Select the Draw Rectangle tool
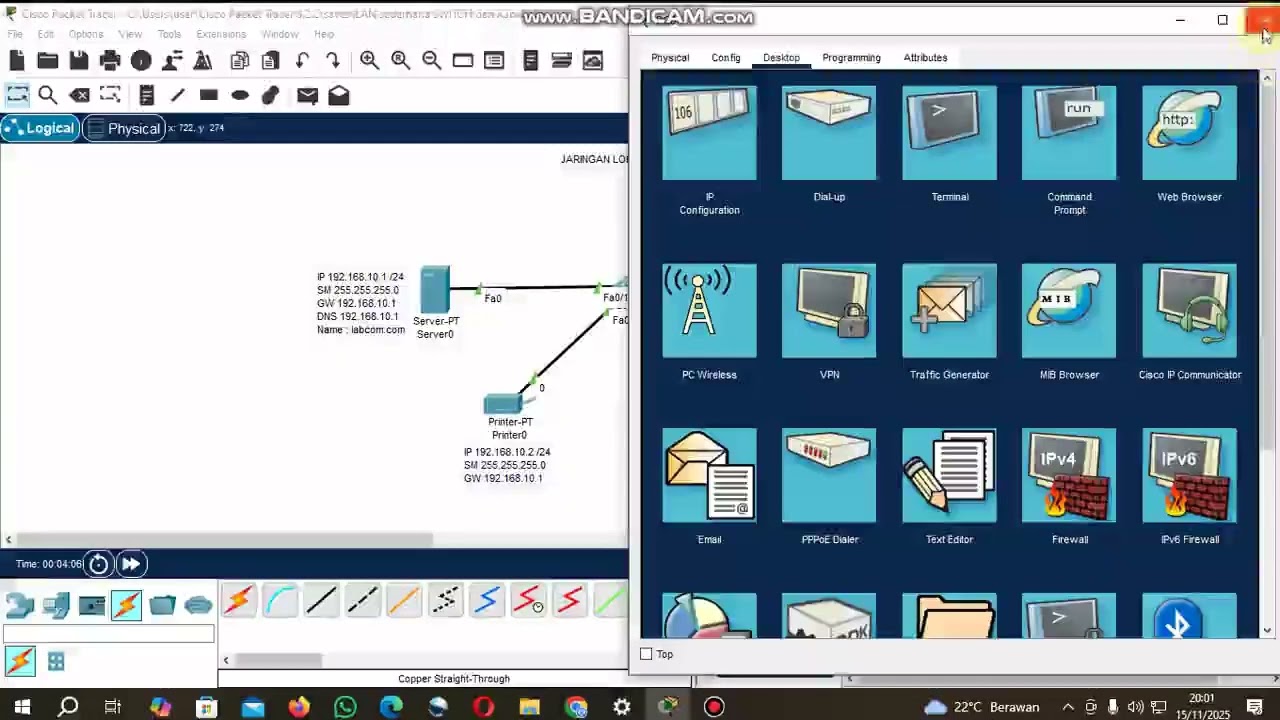The image size is (1280, 720). [x=208, y=95]
